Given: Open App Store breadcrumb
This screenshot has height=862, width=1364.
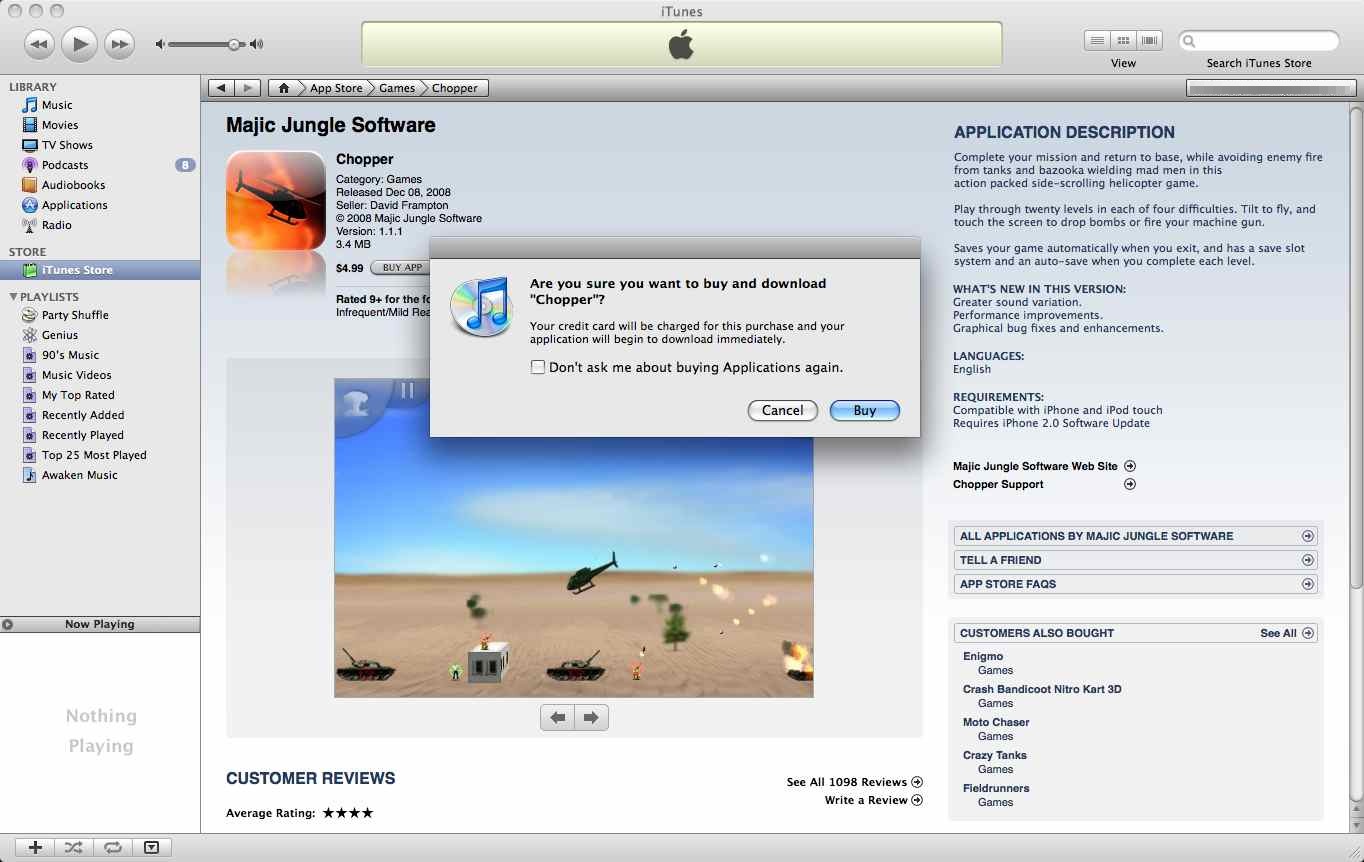Looking at the screenshot, I should (336, 88).
